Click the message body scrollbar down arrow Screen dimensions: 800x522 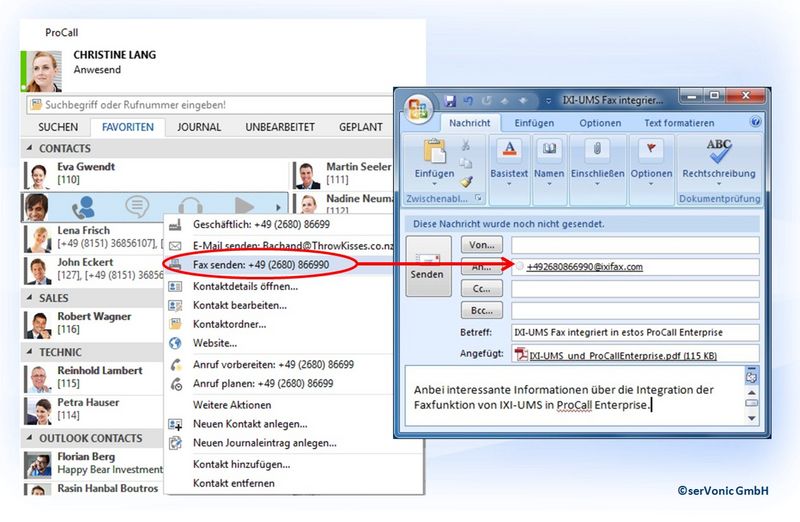point(752,418)
